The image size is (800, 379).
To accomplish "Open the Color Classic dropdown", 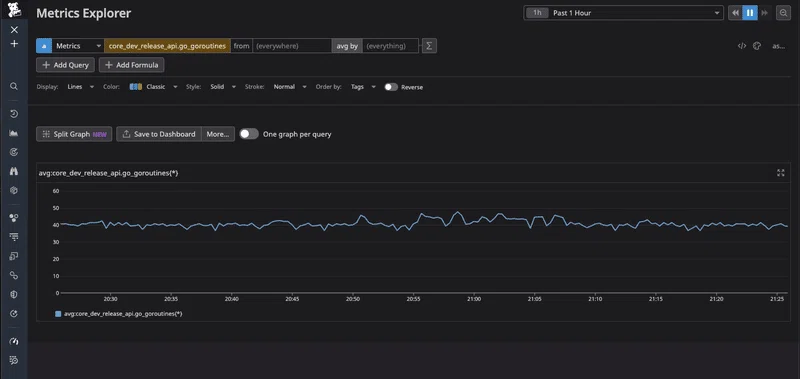I will point(154,87).
